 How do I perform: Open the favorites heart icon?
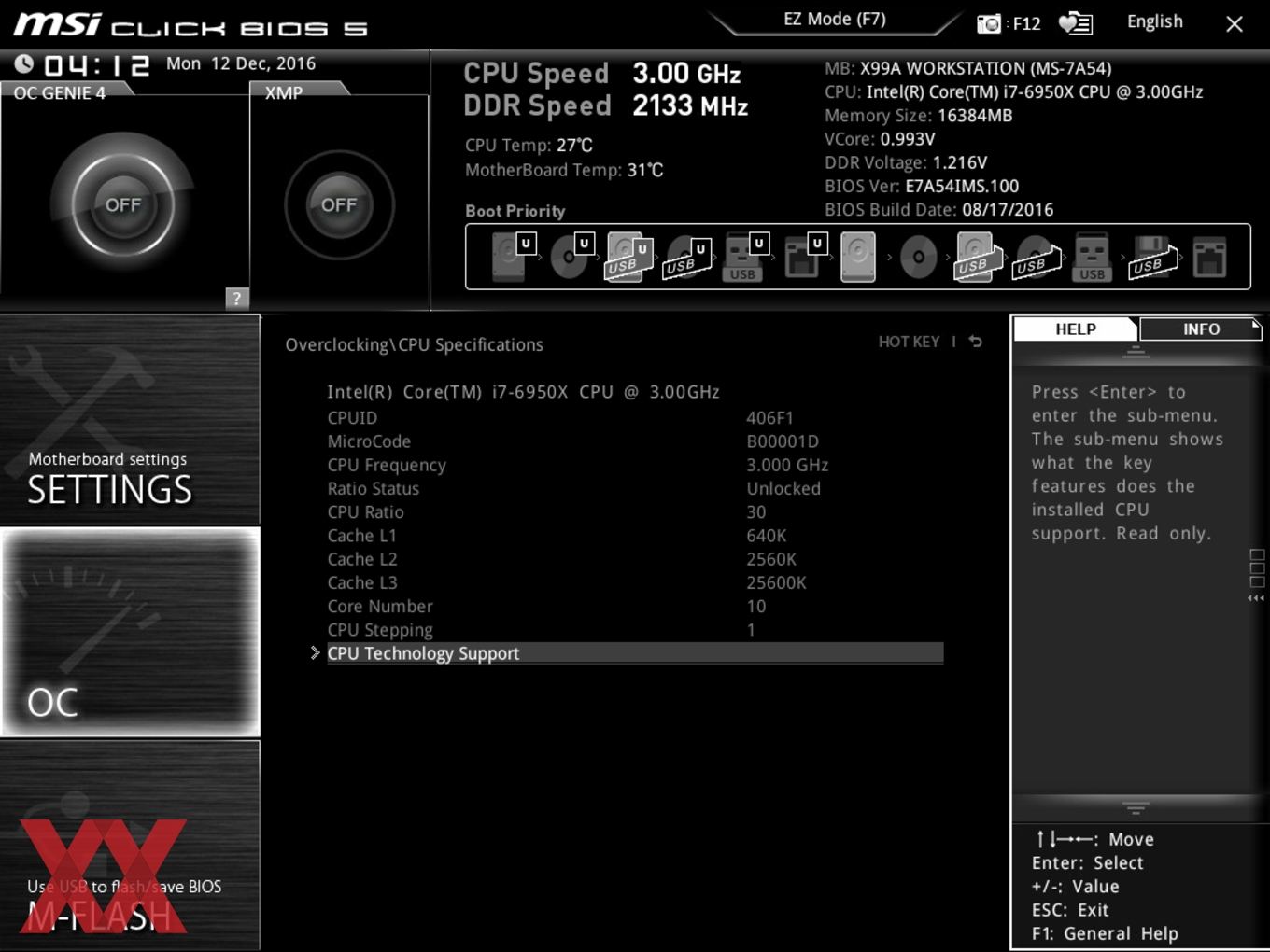click(x=1076, y=23)
